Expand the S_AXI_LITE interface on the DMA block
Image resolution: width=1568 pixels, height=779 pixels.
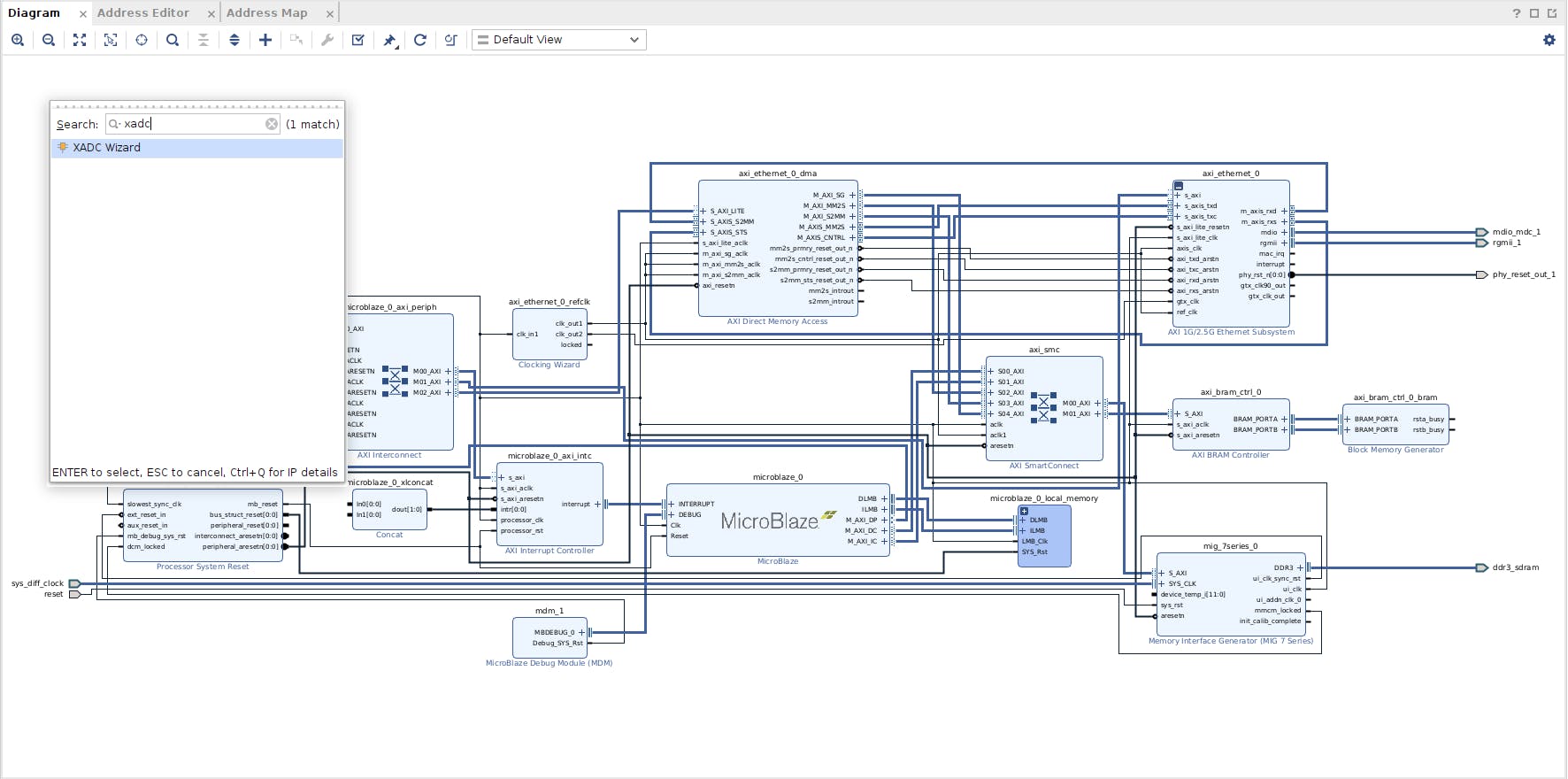click(x=703, y=211)
